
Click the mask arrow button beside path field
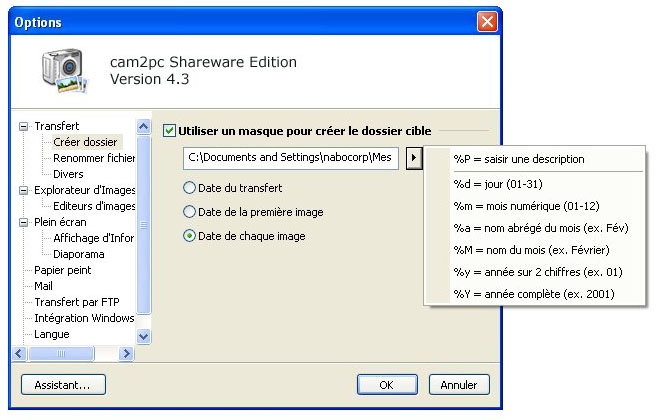pos(414,158)
